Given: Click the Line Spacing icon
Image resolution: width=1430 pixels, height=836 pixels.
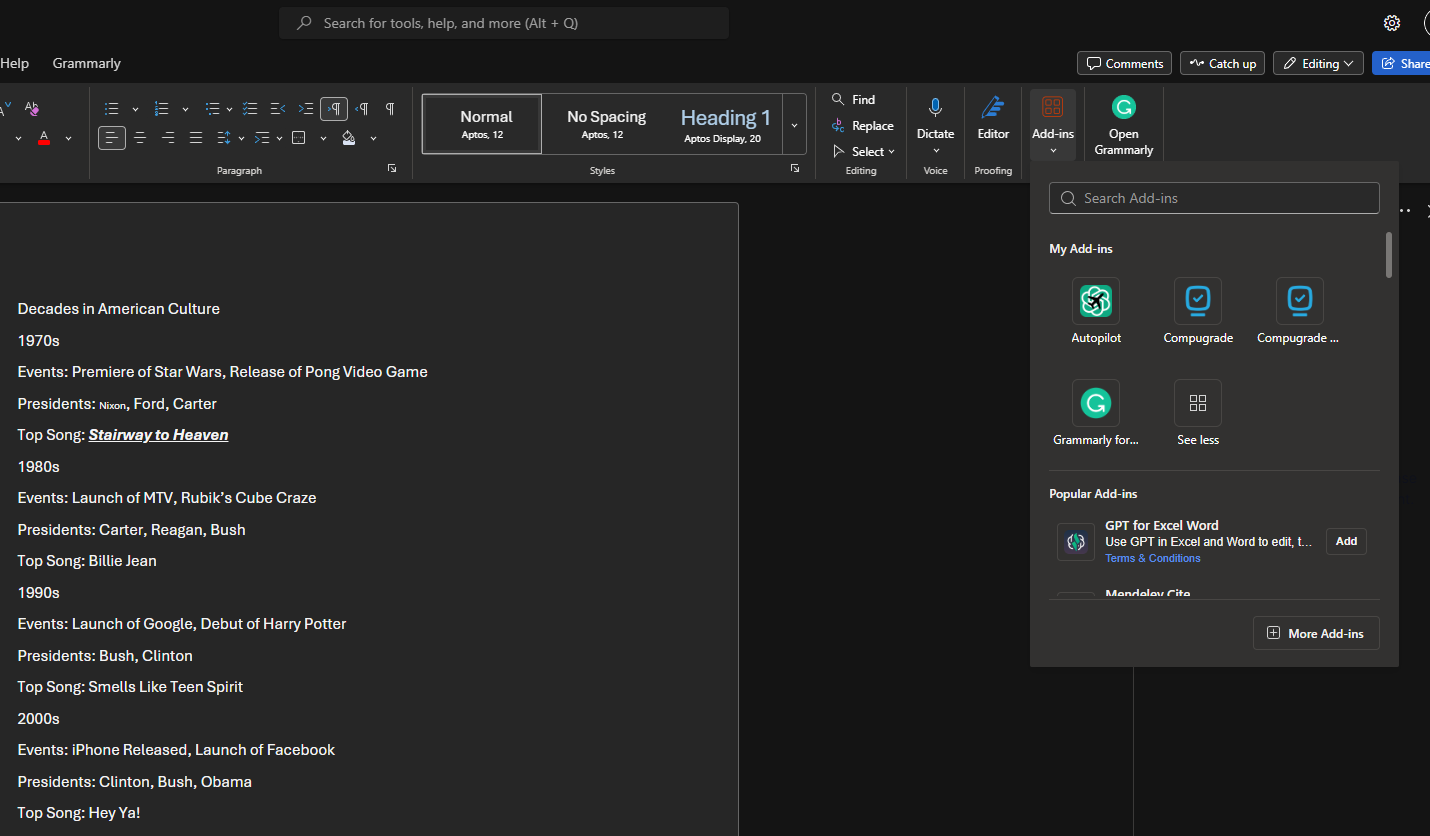Looking at the screenshot, I should point(224,138).
